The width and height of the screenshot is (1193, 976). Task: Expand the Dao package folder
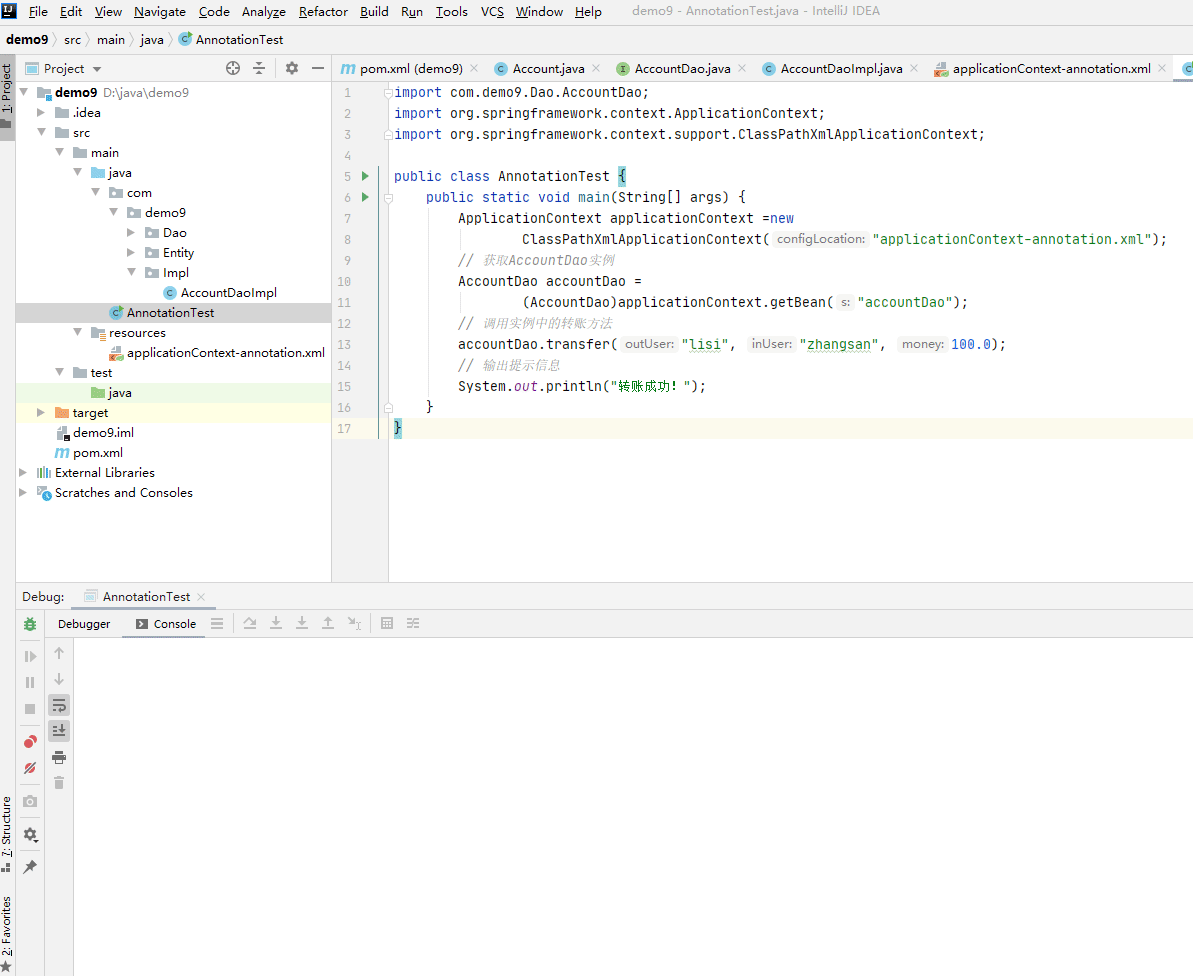pos(132,233)
